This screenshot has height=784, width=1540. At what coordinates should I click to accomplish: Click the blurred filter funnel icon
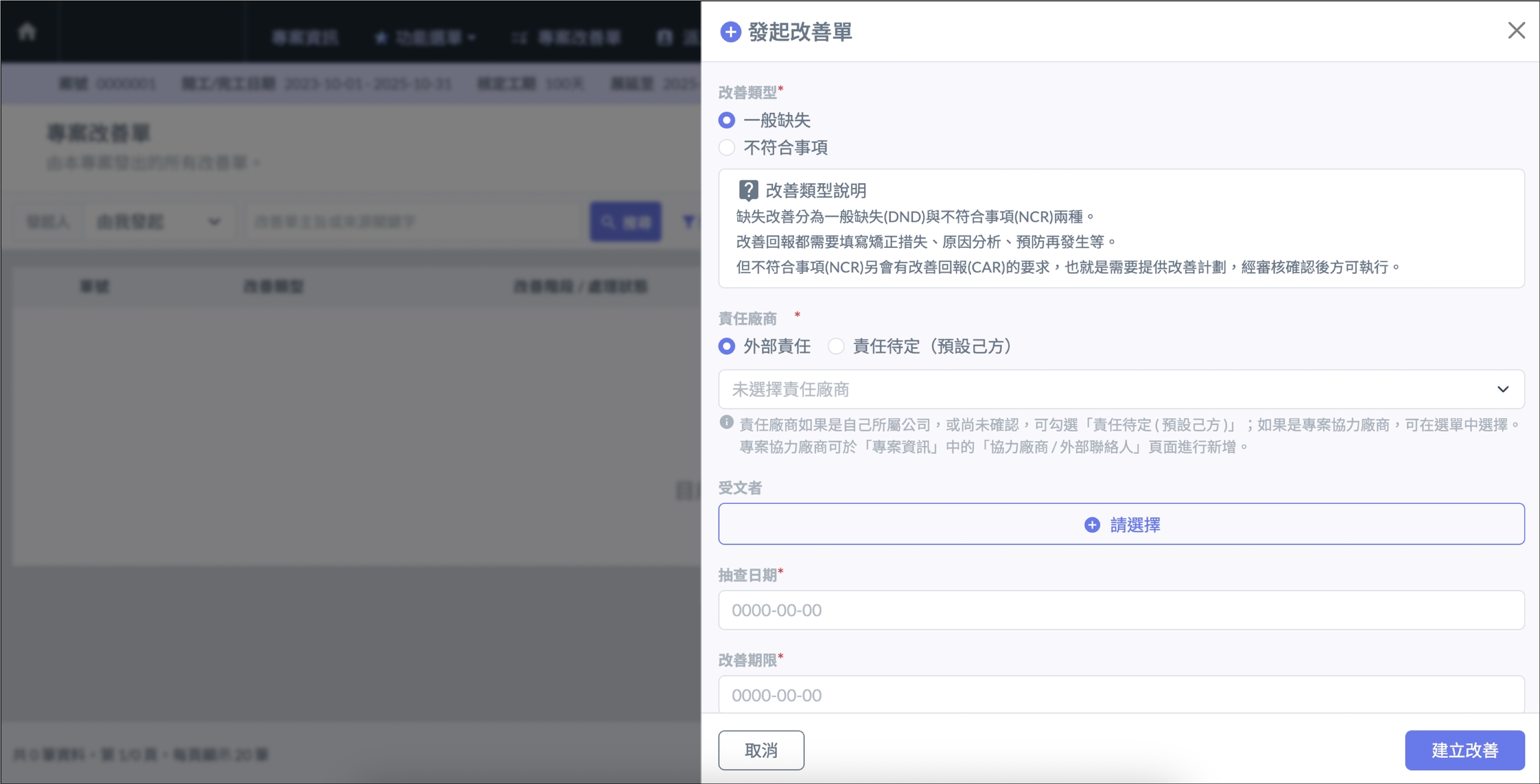point(688,222)
